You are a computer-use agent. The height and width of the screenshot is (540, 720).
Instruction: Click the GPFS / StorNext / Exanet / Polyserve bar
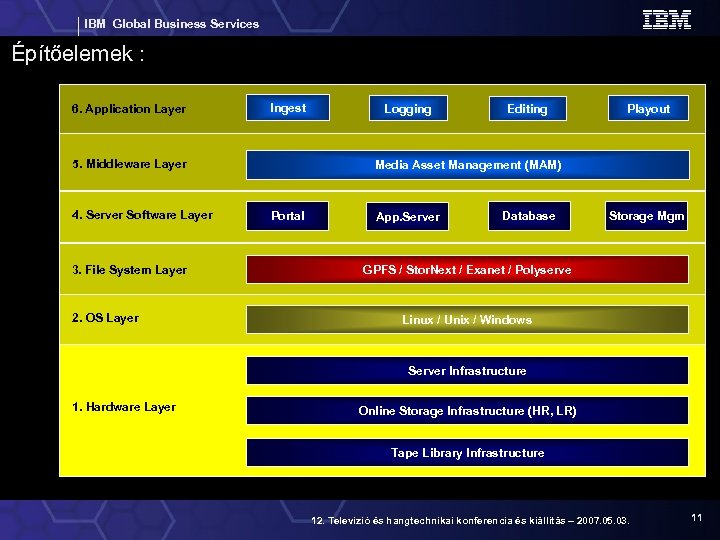coord(467,270)
